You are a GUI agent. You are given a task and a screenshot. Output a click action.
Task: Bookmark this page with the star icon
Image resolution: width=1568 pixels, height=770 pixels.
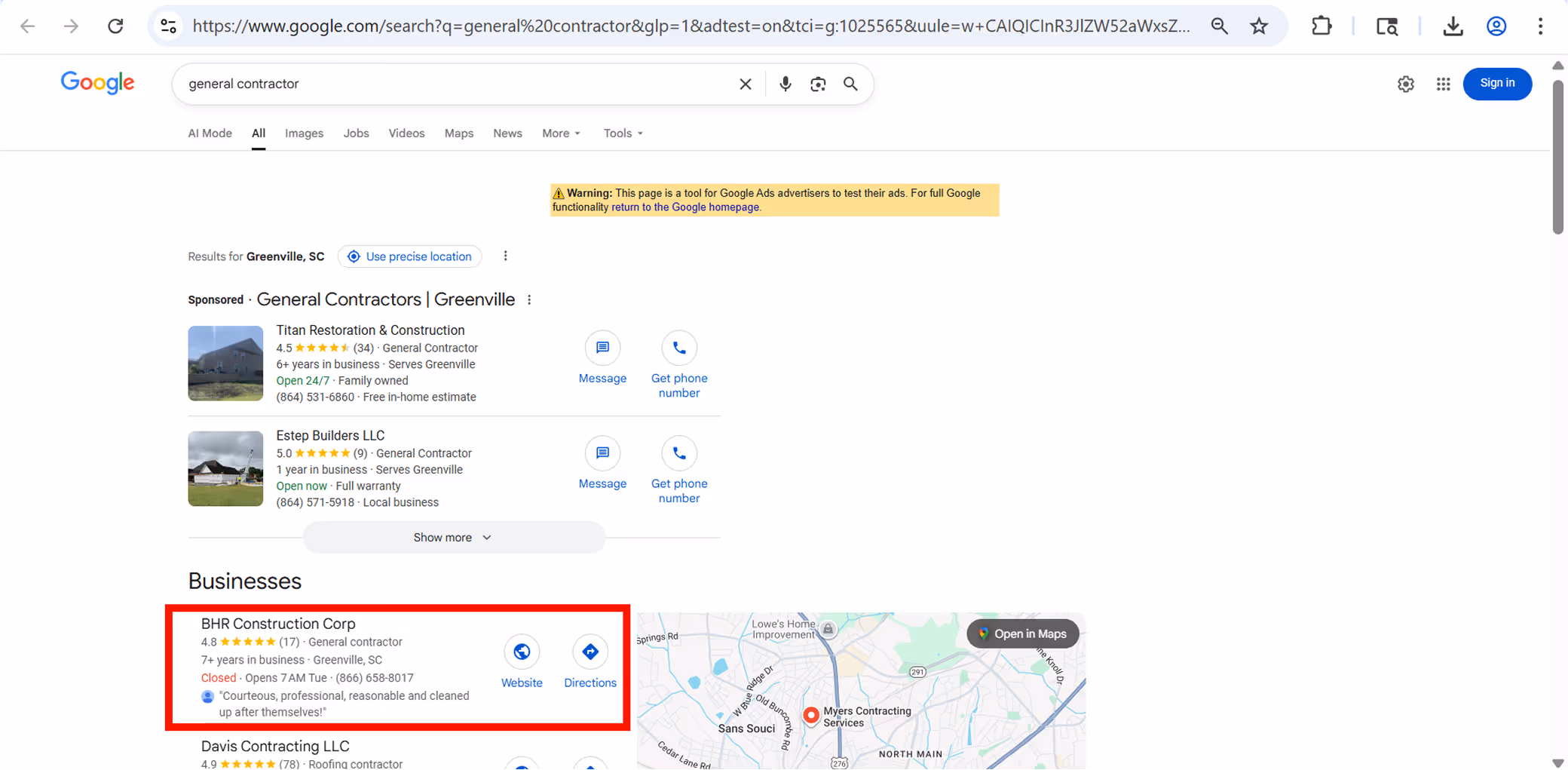[x=1259, y=26]
